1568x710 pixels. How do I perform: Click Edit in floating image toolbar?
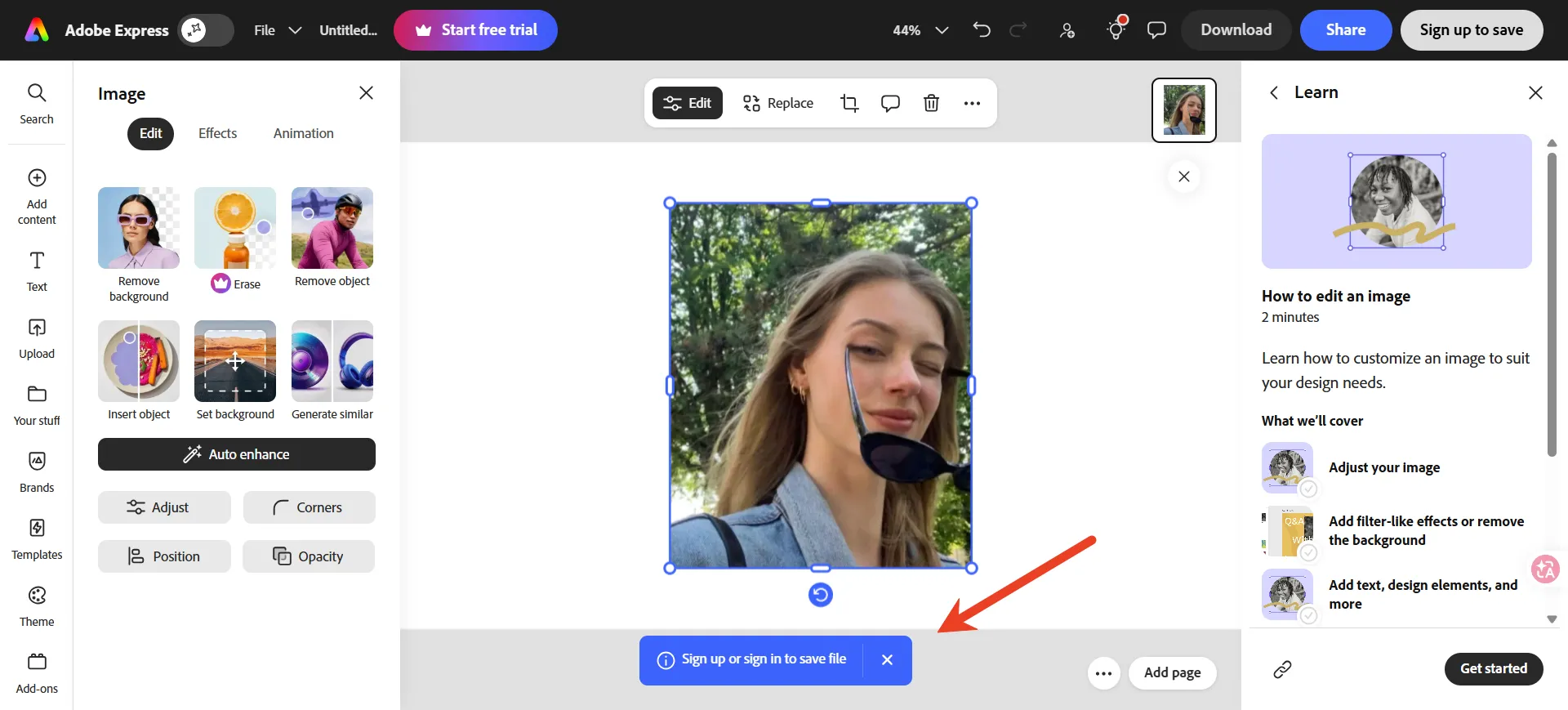pyautogui.click(x=688, y=103)
